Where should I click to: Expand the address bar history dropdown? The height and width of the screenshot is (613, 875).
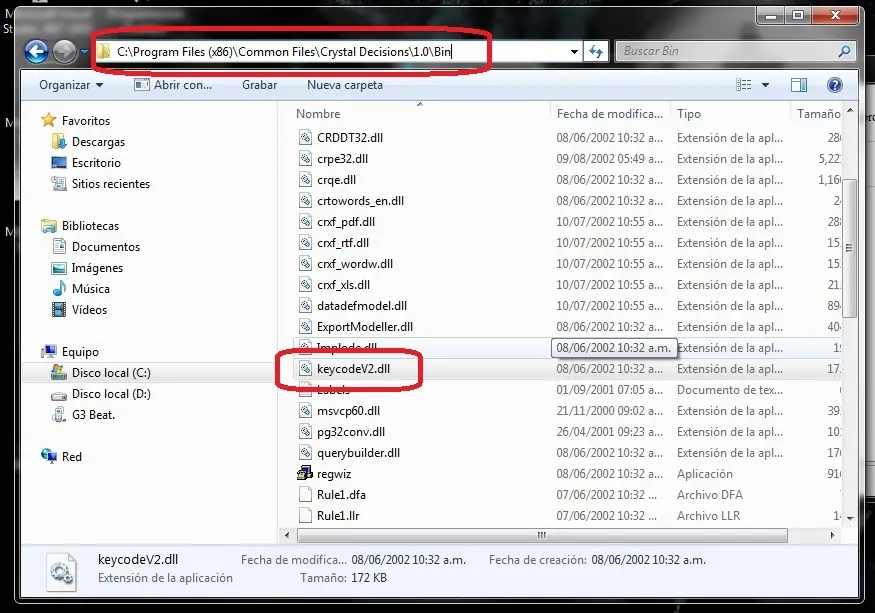click(x=574, y=52)
